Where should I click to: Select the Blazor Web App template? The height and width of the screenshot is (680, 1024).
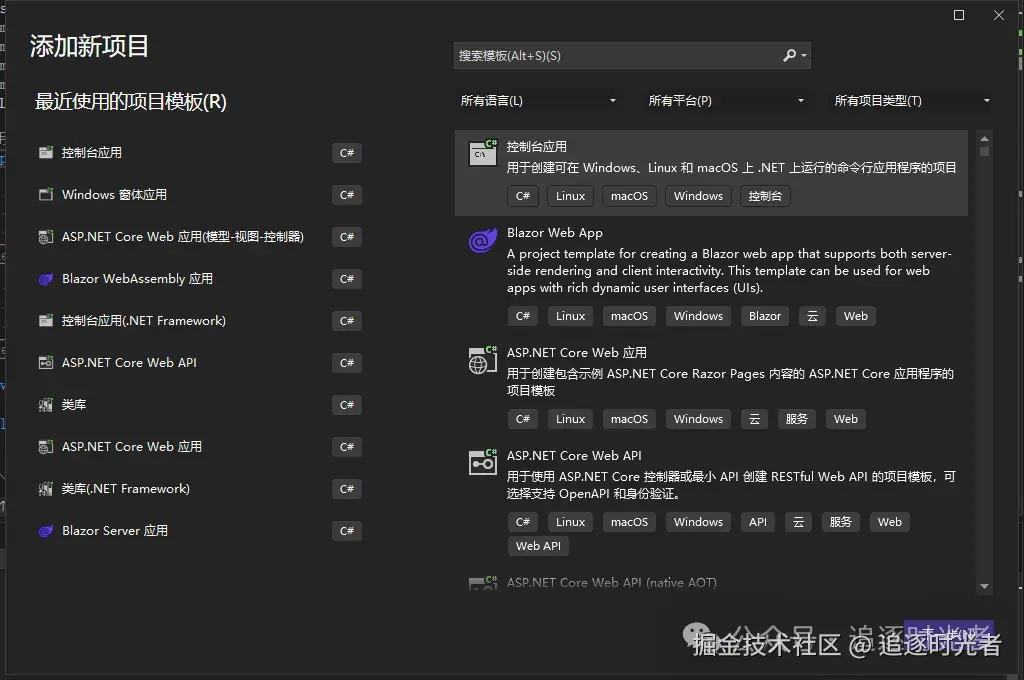click(711, 276)
